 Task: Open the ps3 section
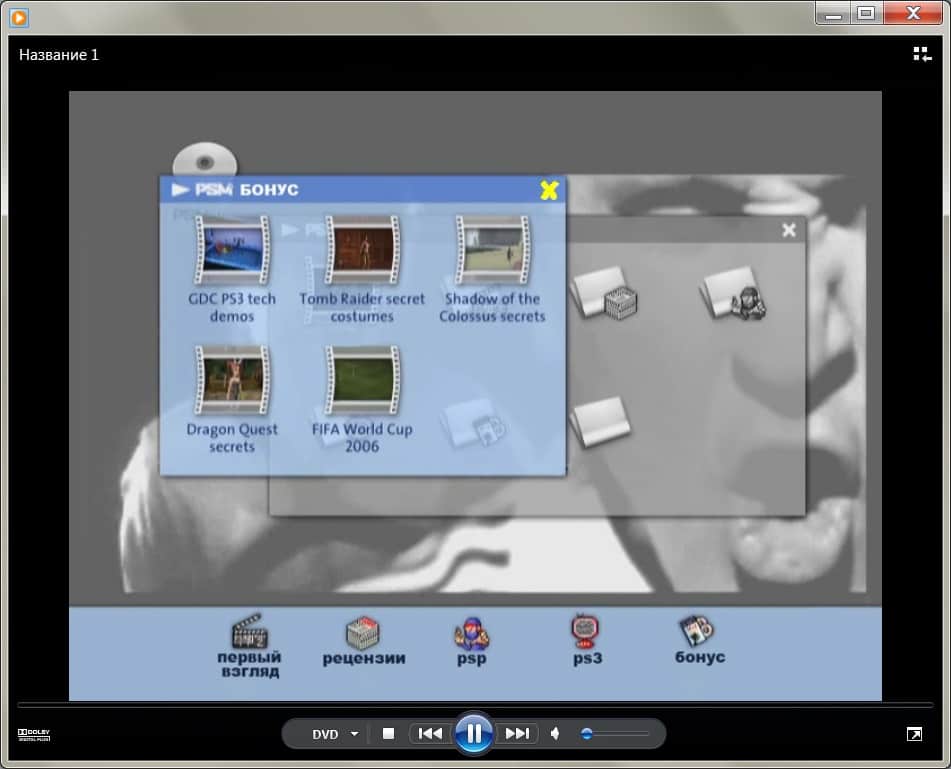click(586, 640)
